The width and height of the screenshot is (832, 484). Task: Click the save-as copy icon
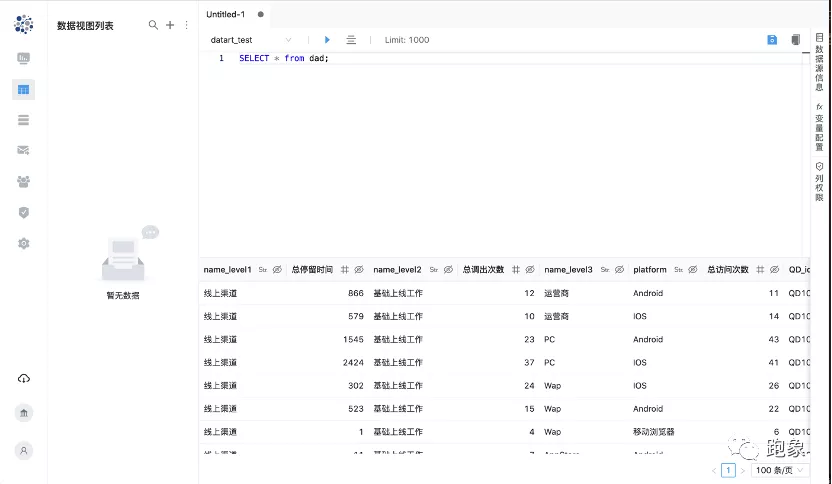point(795,40)
